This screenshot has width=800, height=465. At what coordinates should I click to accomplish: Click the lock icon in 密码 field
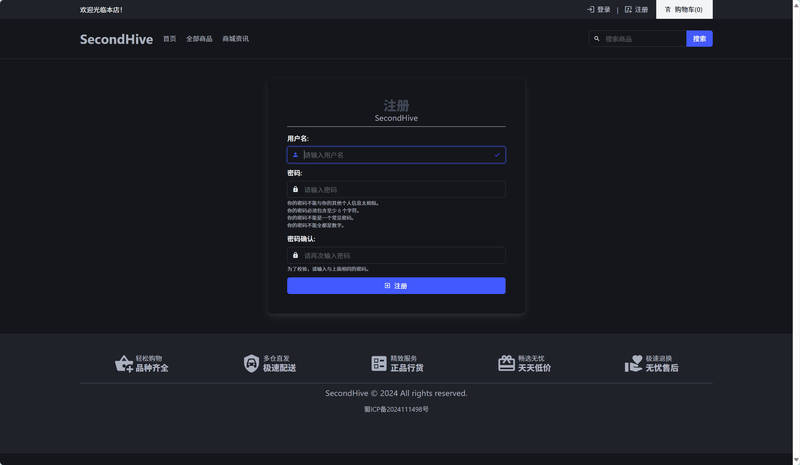point(295,189)
